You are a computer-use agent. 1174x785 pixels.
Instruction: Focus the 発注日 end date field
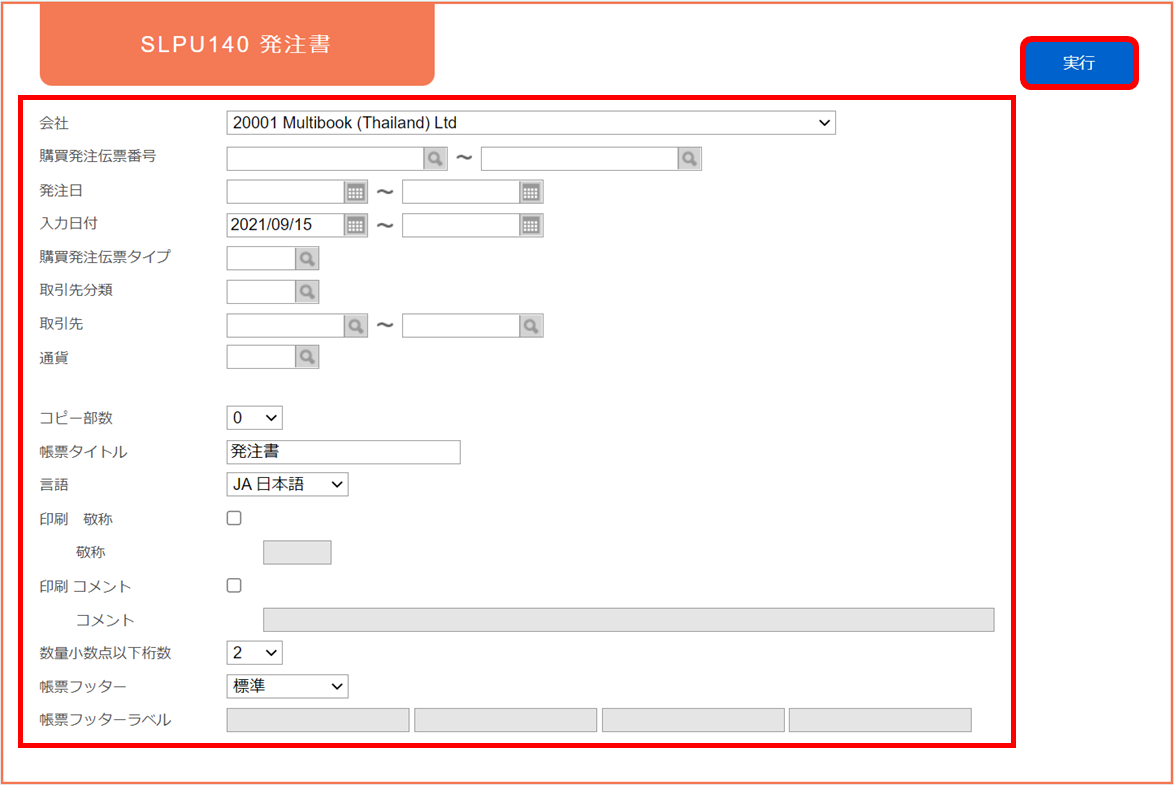pos(461,193)
